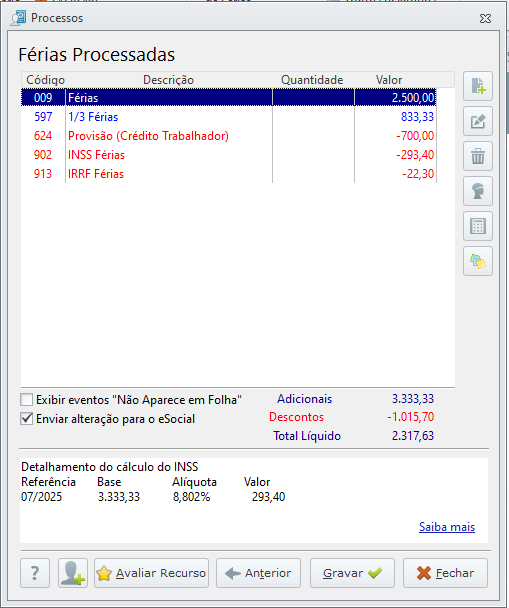The height and width of the screenshot is (608, 509).
Task: Click the Avaliar Recurso button
Action: 151,573
